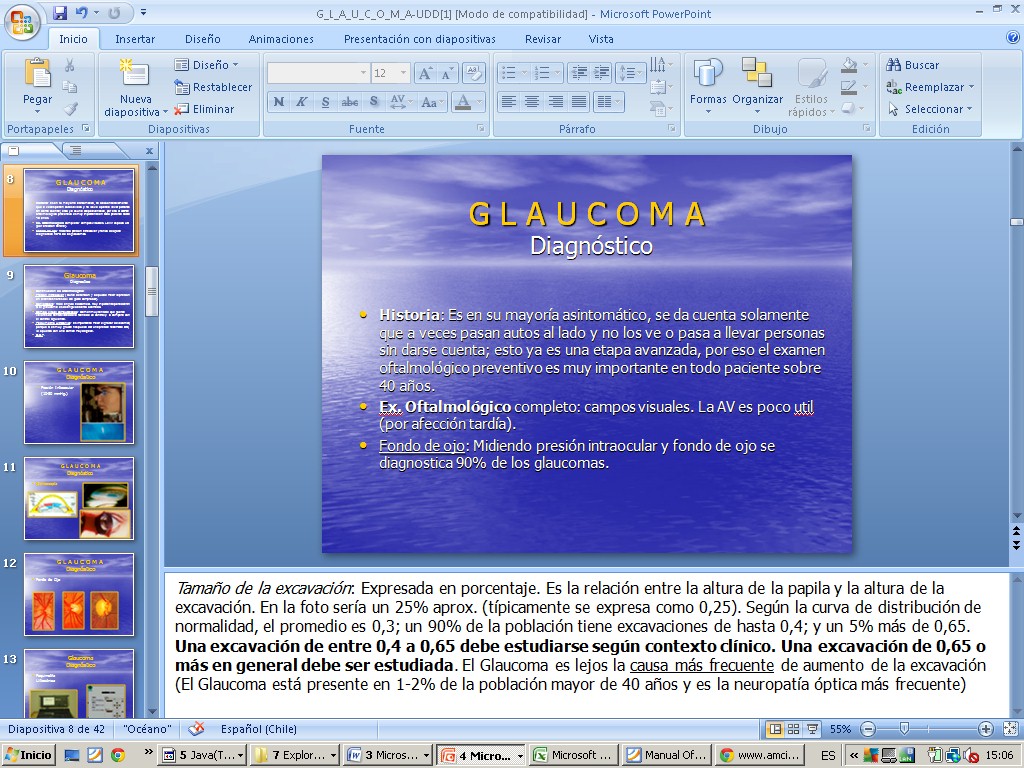
Task: Toggle bold formatting (N)
Action: tap(279, 102)
